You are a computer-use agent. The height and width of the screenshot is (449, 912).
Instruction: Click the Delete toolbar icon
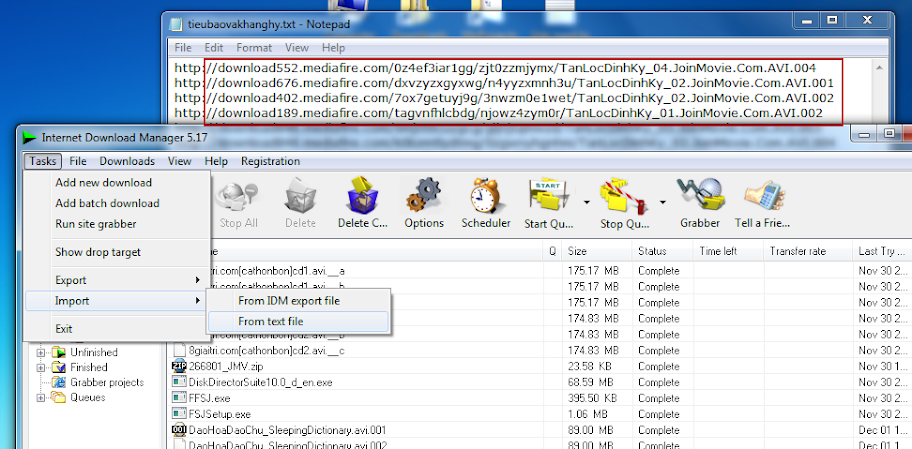click(x=301, y=197)
